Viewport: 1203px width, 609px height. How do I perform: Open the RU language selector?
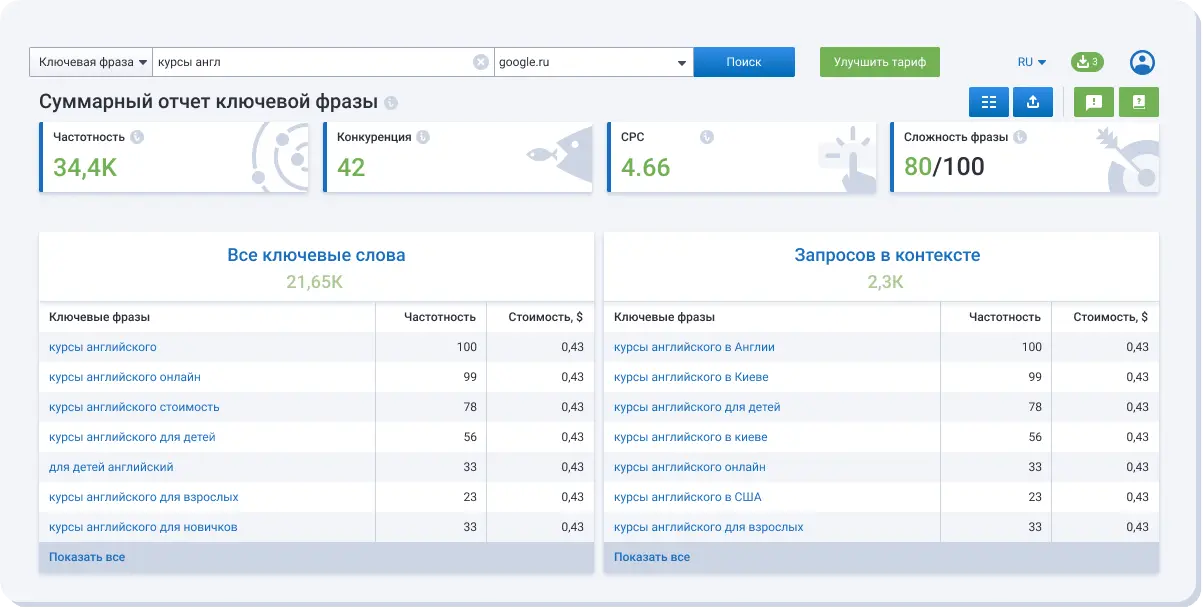1032,62
